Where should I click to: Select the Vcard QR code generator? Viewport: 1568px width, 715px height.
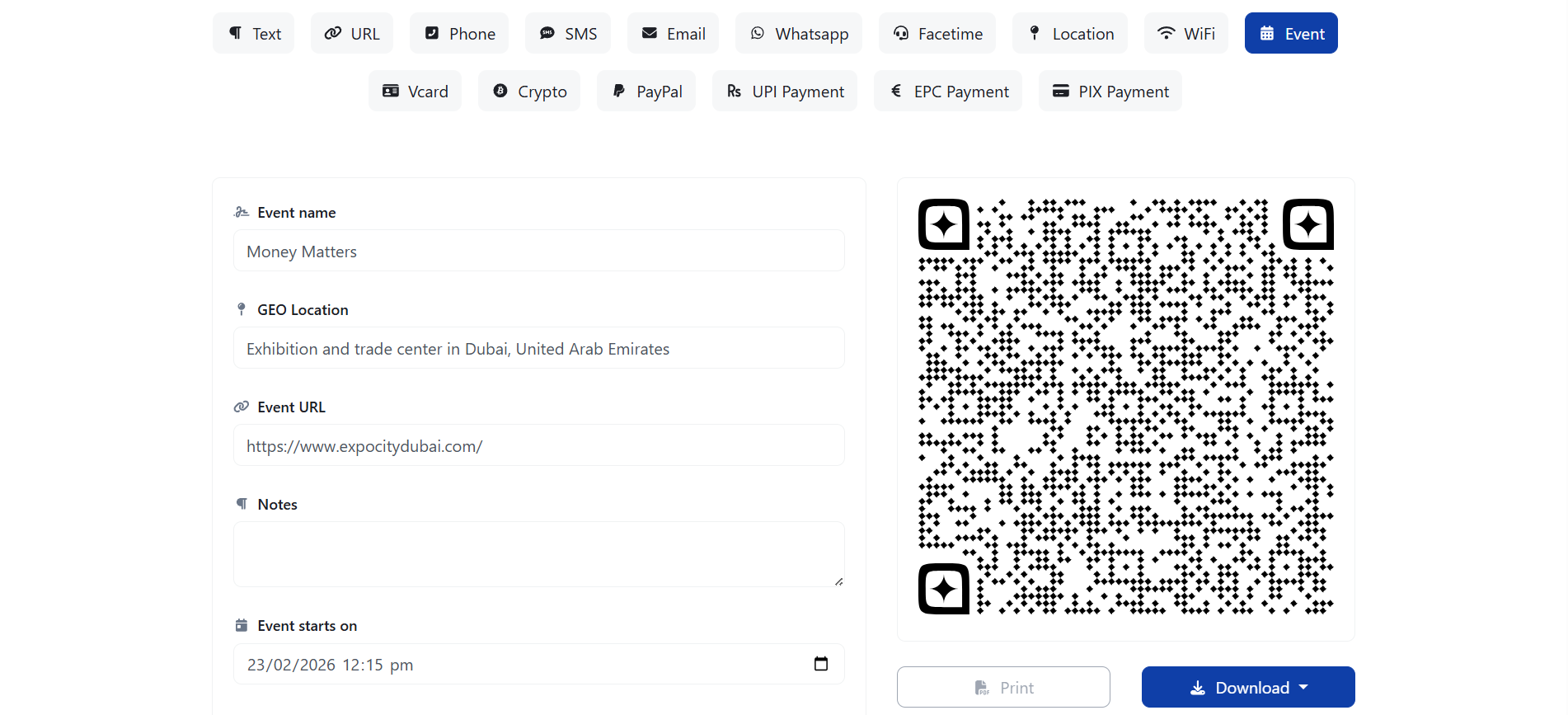coord(415,91)
